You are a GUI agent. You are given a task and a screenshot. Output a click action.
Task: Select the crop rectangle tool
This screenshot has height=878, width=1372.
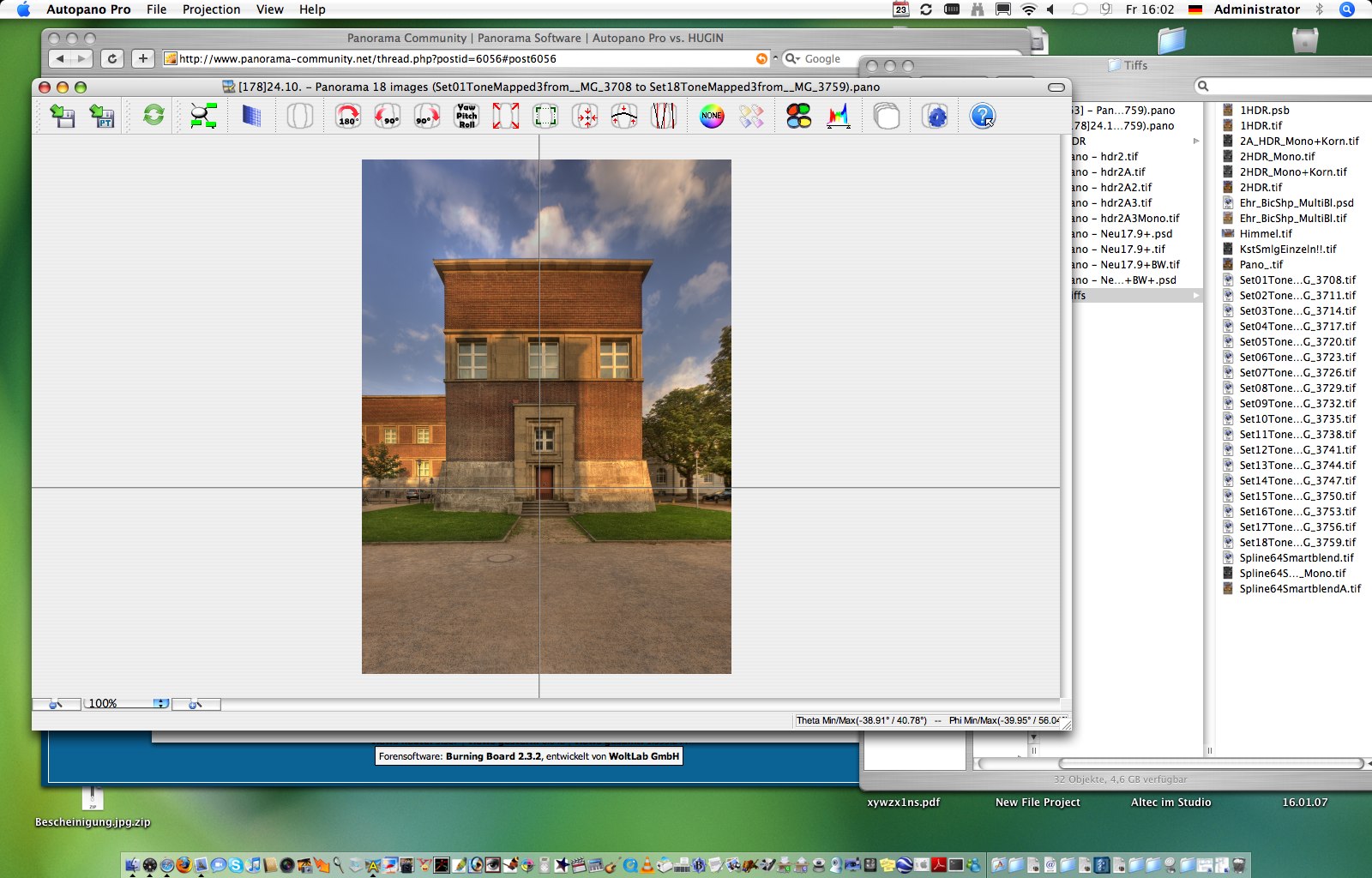(x=545, y=116)
